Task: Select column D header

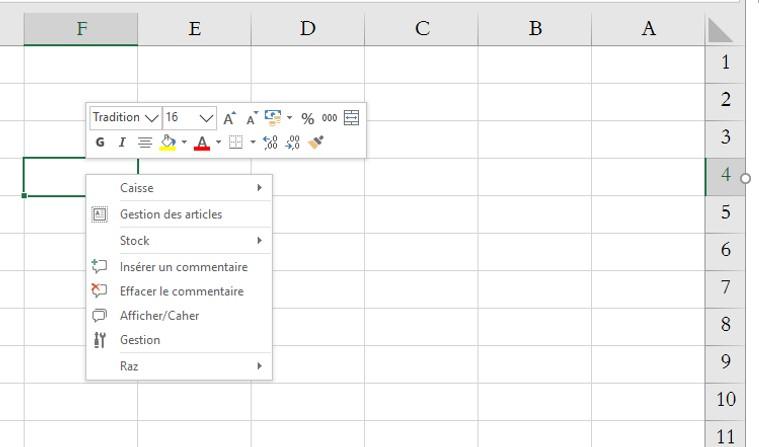Action: 308,29
